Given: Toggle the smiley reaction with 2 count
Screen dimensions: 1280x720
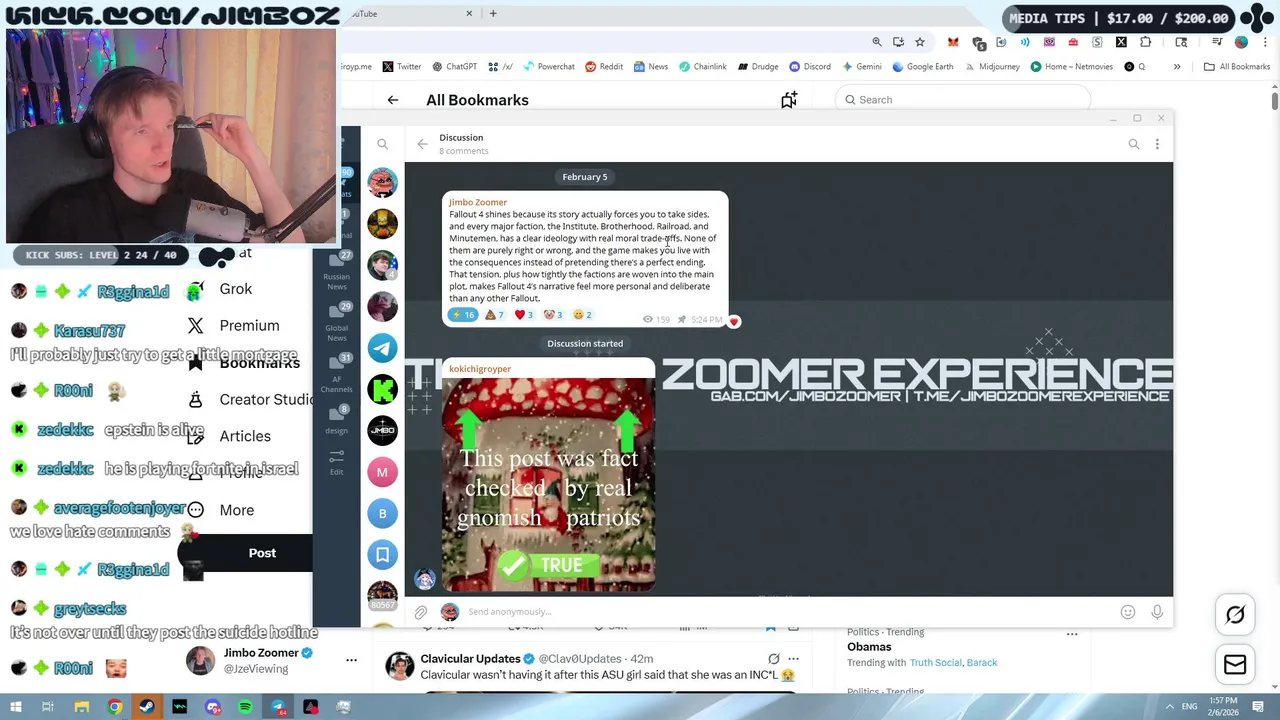Looking at the screenshot, I should [583, 315].
